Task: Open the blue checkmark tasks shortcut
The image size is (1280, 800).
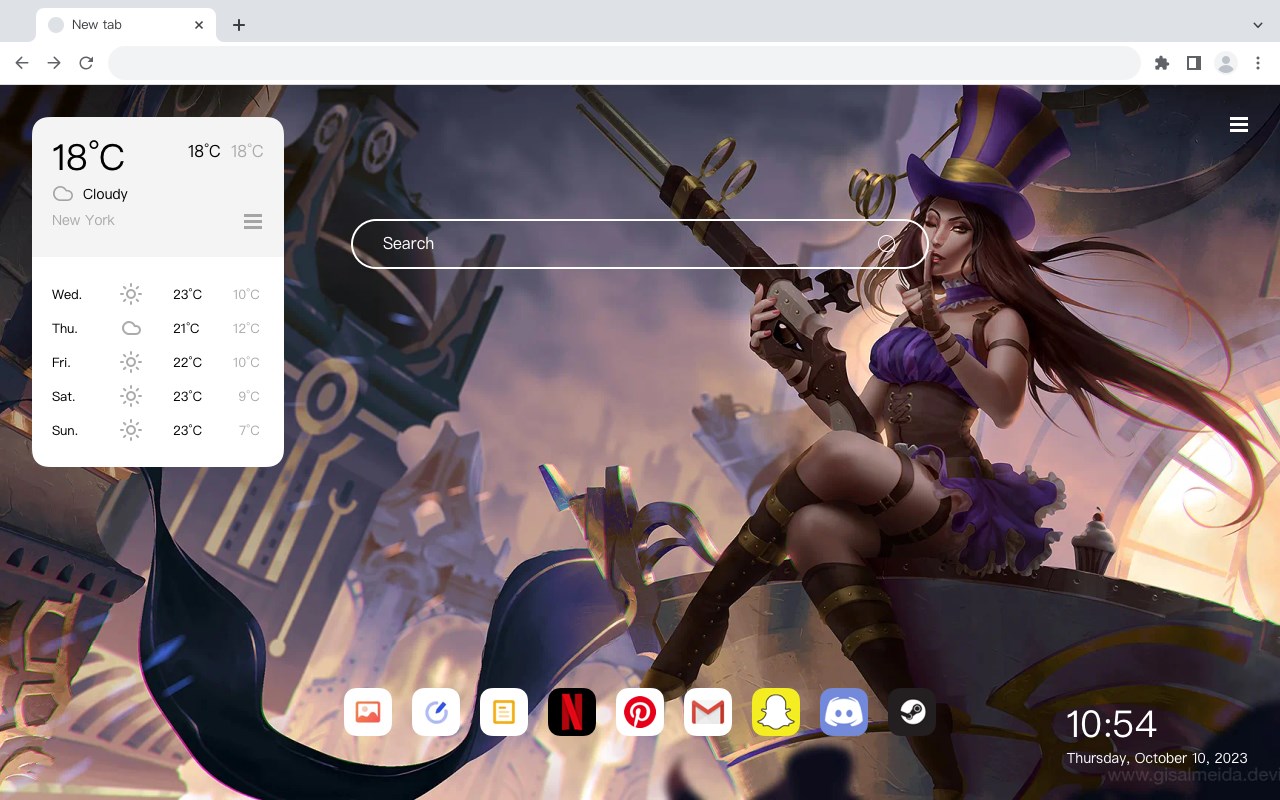Action: (436, 712)
